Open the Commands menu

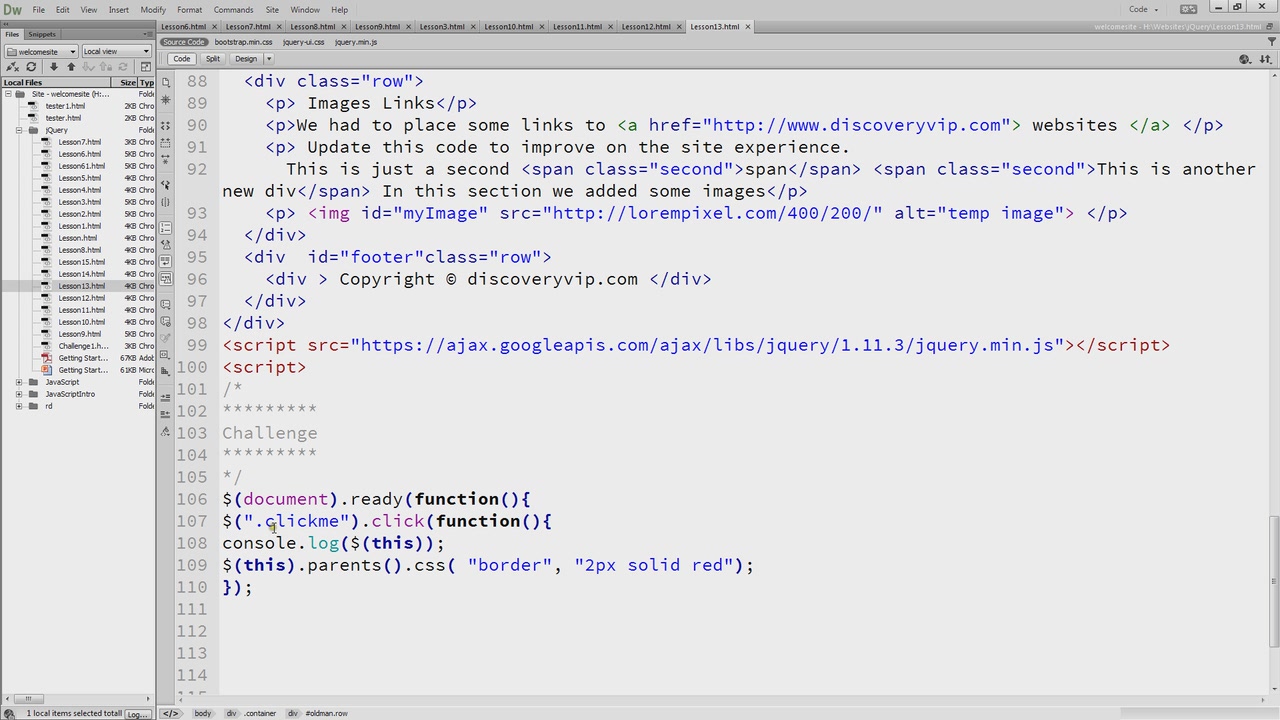coord(233,10)
